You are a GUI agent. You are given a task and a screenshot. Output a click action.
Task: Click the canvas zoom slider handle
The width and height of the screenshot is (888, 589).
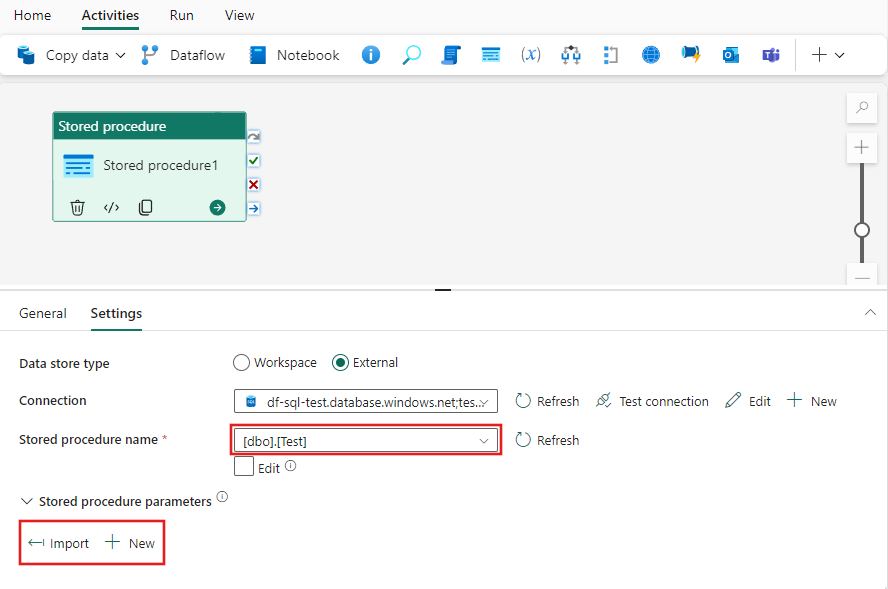pyautogui.click(x=862, y=230)
